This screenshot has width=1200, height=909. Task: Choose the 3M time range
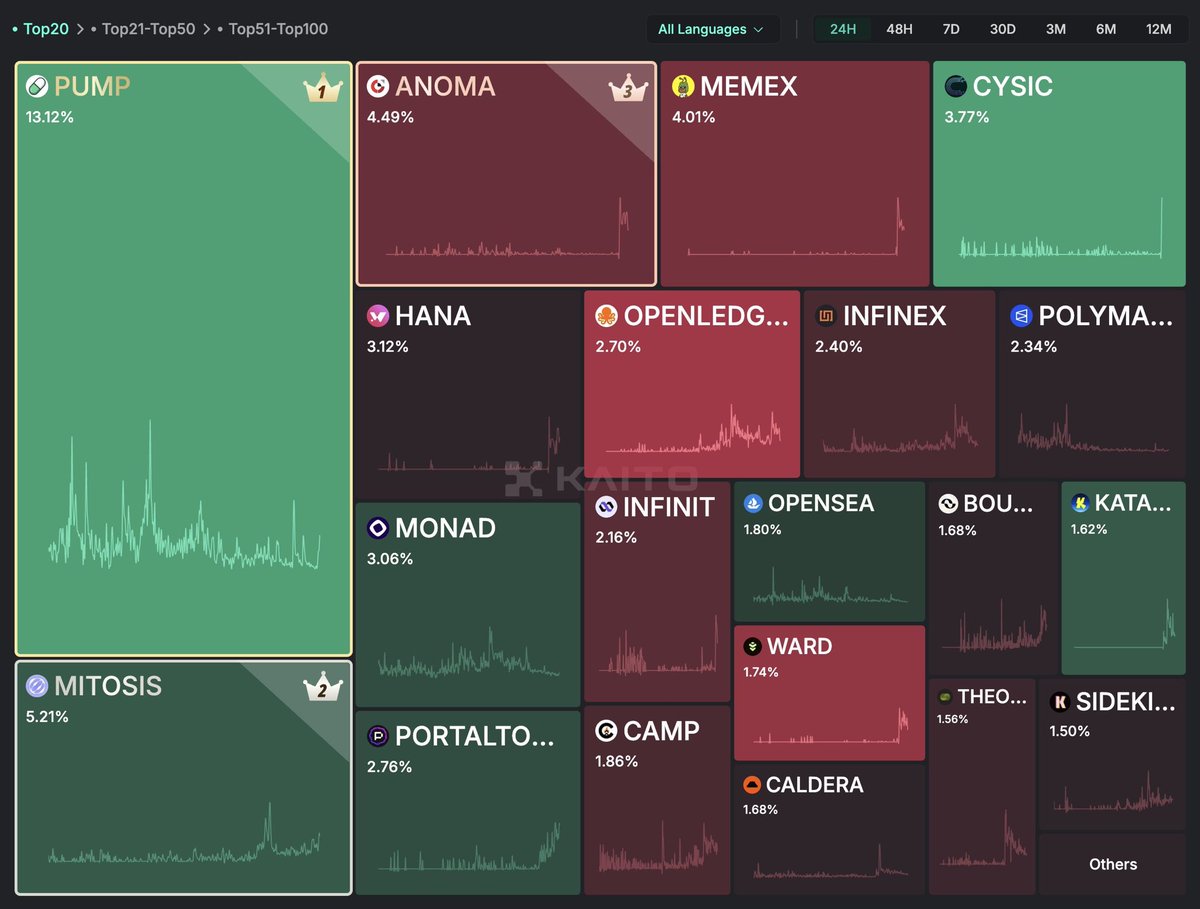(1056, 29)
